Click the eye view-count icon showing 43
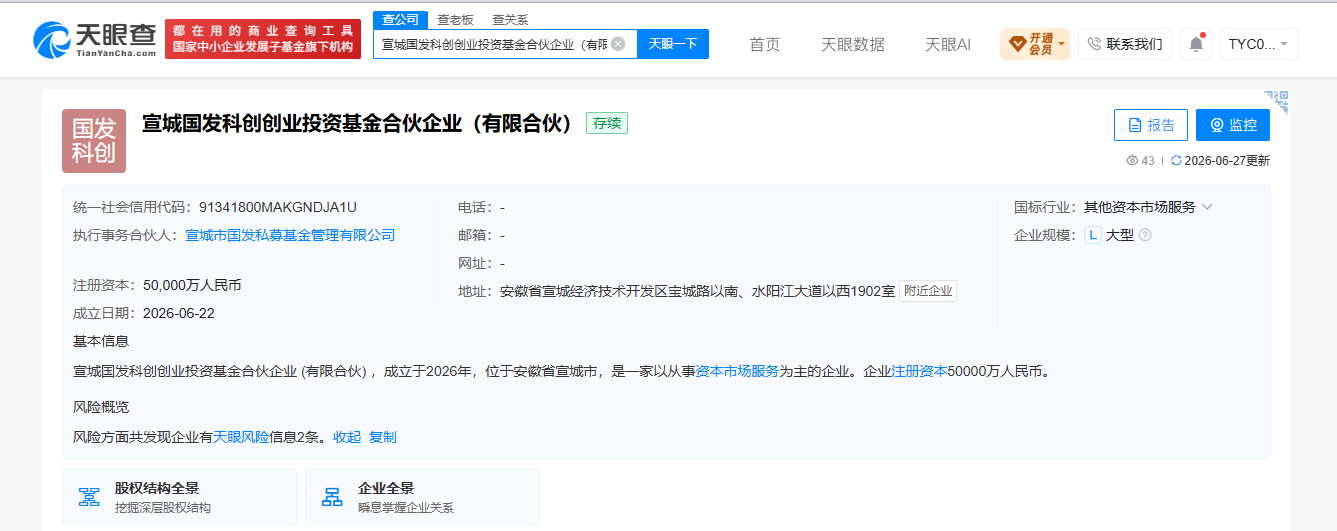The width and height of the screenshot is (1337, 531). (x=1132, y=161)
